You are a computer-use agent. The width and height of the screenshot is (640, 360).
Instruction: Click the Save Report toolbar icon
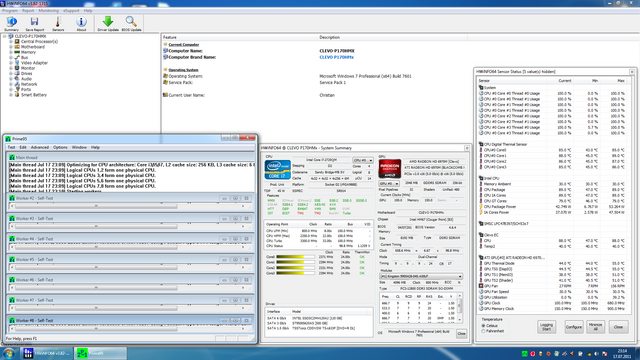[x=34, y=24]
